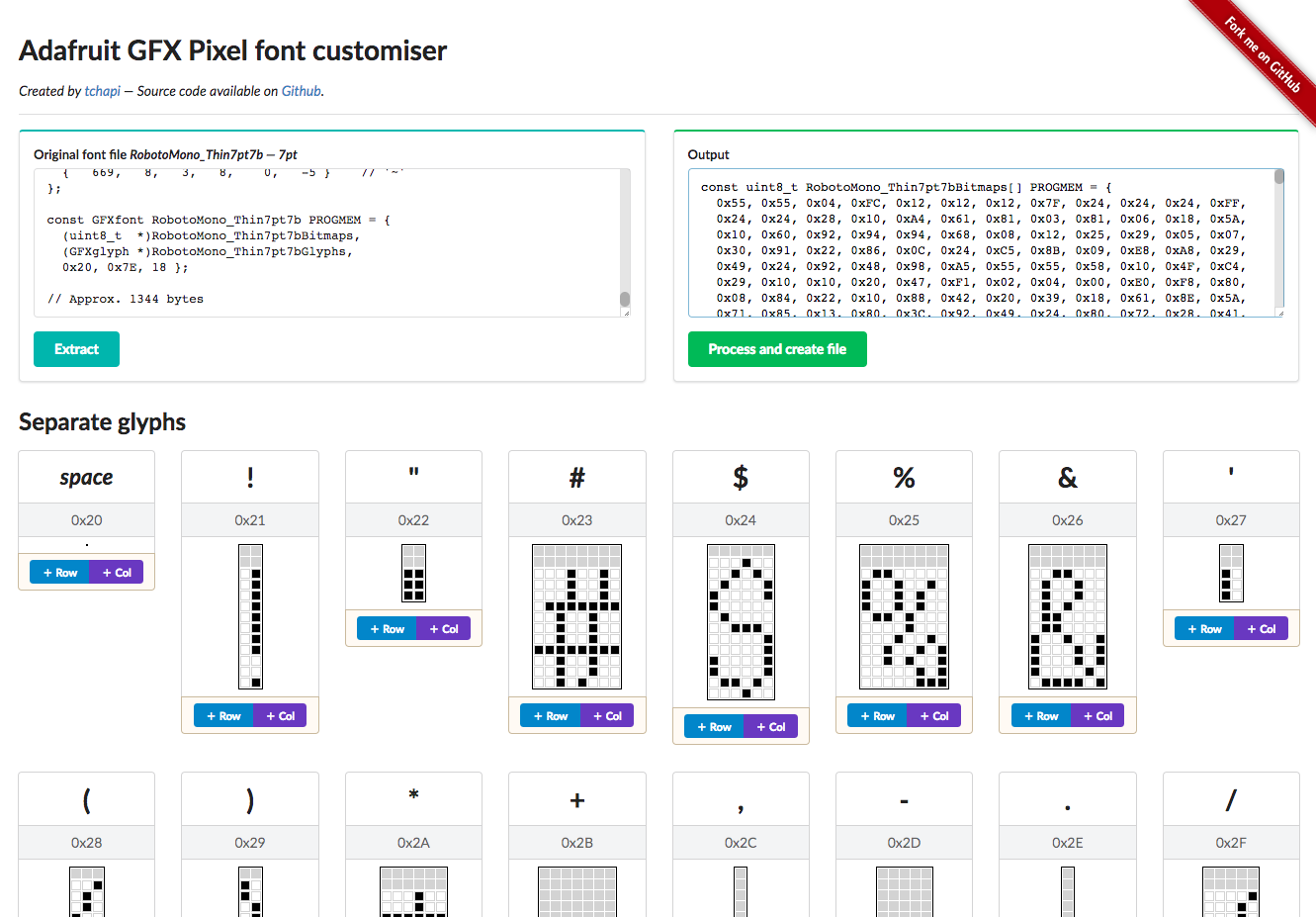
Task: Click the space glyph title
Action: 86,478
